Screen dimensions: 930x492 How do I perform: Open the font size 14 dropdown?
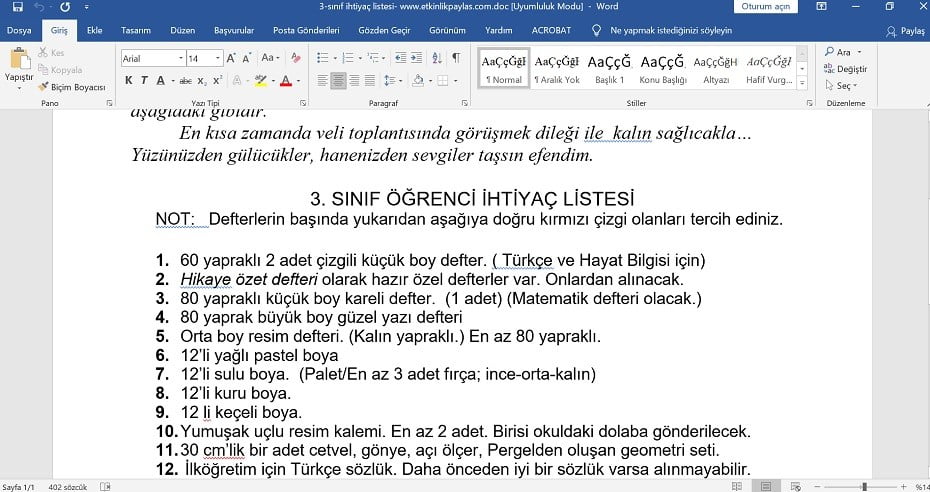tap(205, 58)
